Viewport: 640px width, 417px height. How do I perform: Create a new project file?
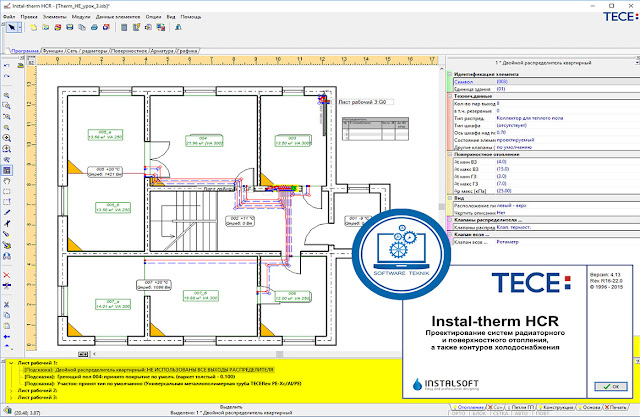pyautogui.click(x=33, y=27)
